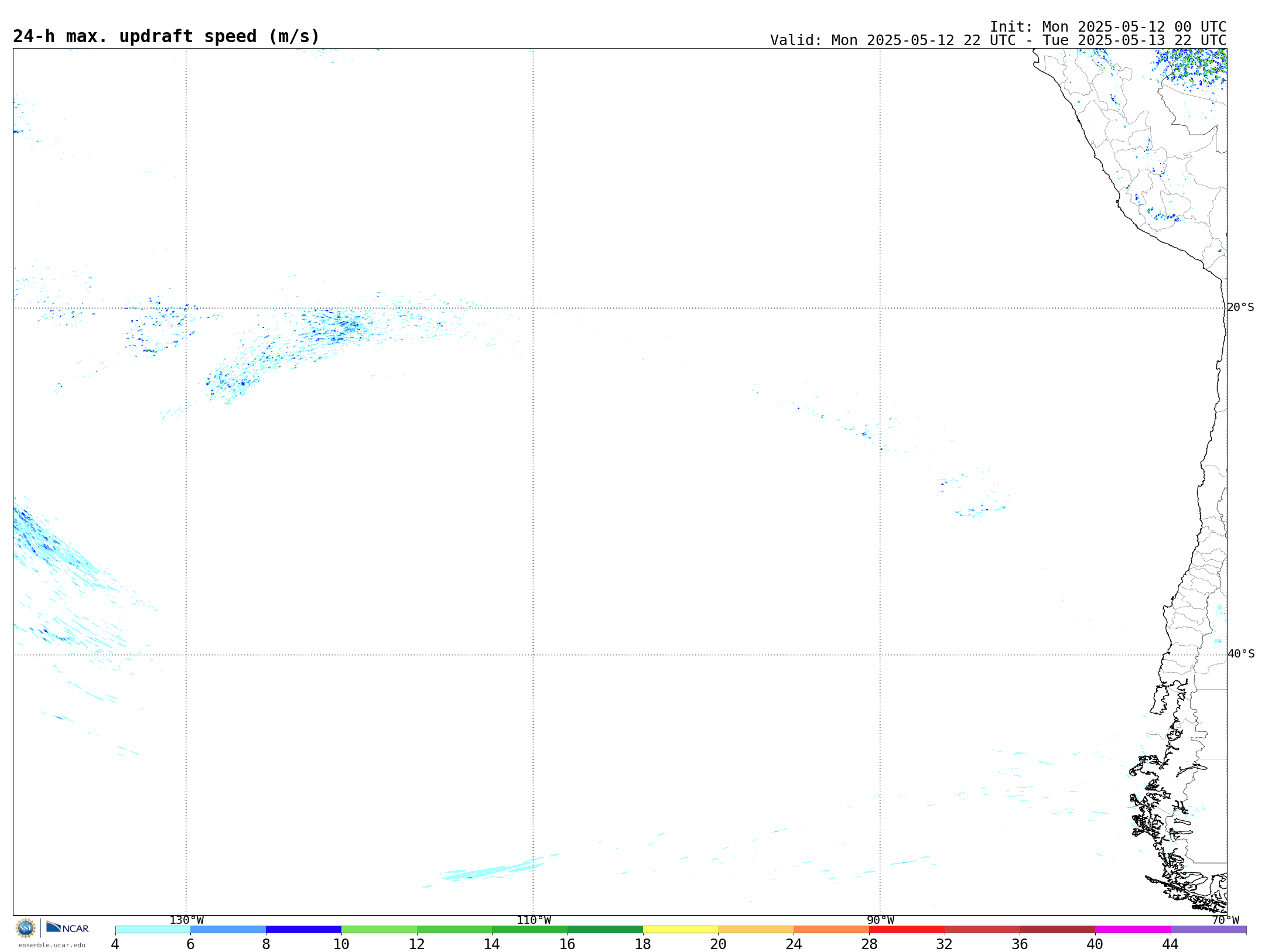
Task: Click the dark green 16-18 m/s swatch
Action: [605, 930]
